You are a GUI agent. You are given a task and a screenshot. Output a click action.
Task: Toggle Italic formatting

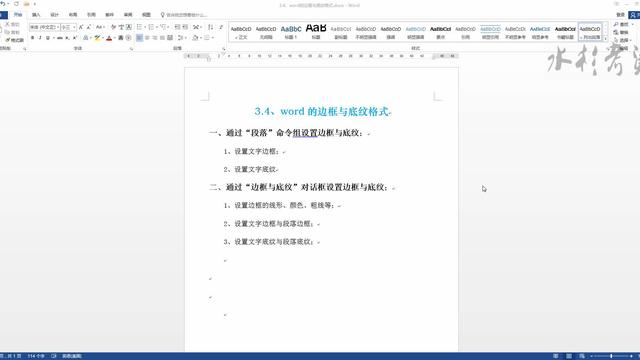(40, 38)
